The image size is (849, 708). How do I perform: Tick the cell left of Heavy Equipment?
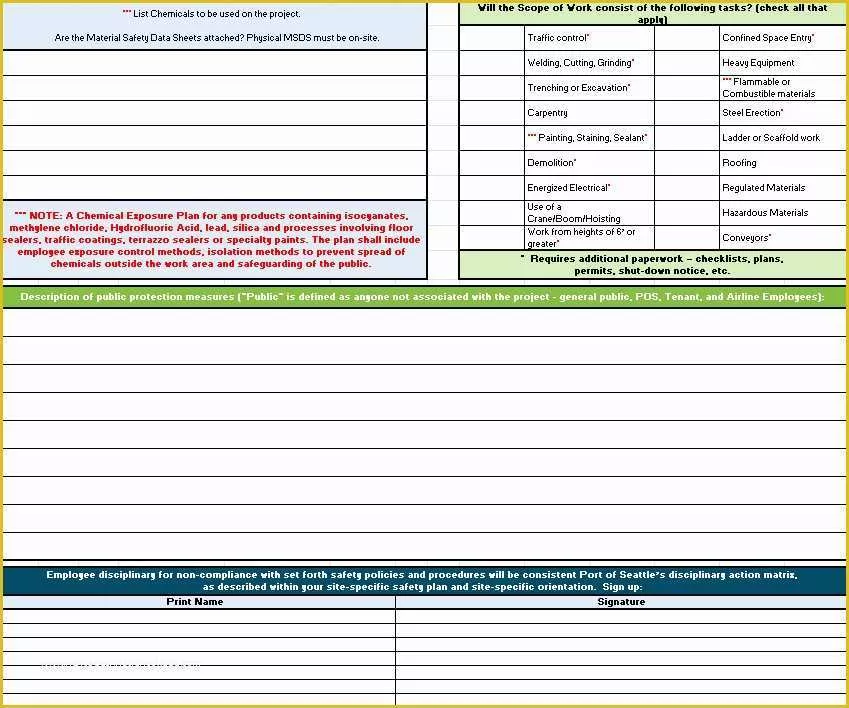(687, 63)
